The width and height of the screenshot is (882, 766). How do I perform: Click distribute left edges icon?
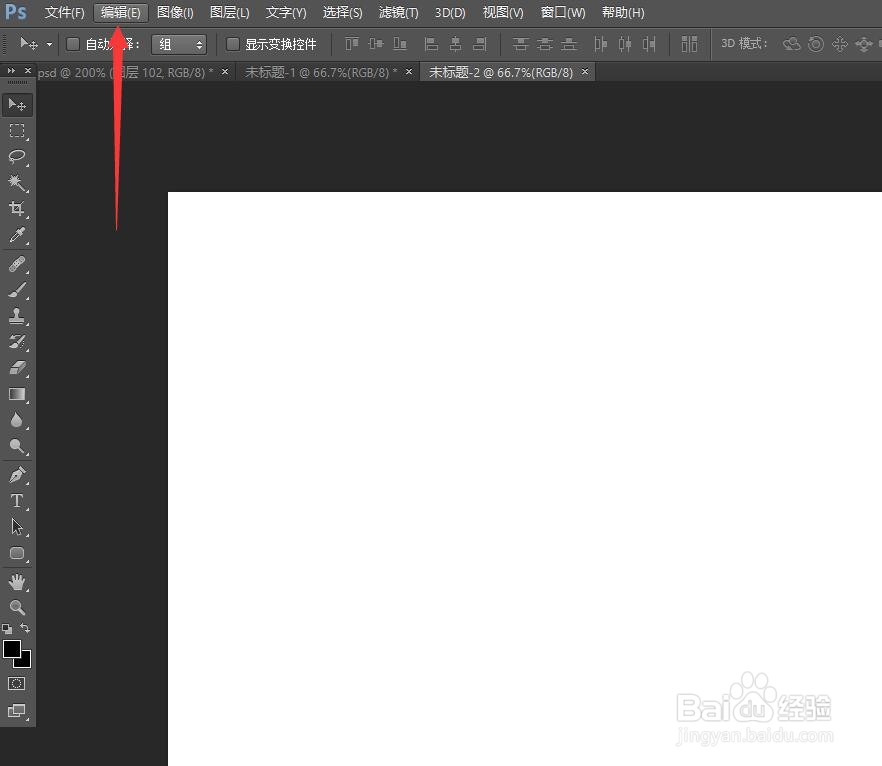[600, 44]
